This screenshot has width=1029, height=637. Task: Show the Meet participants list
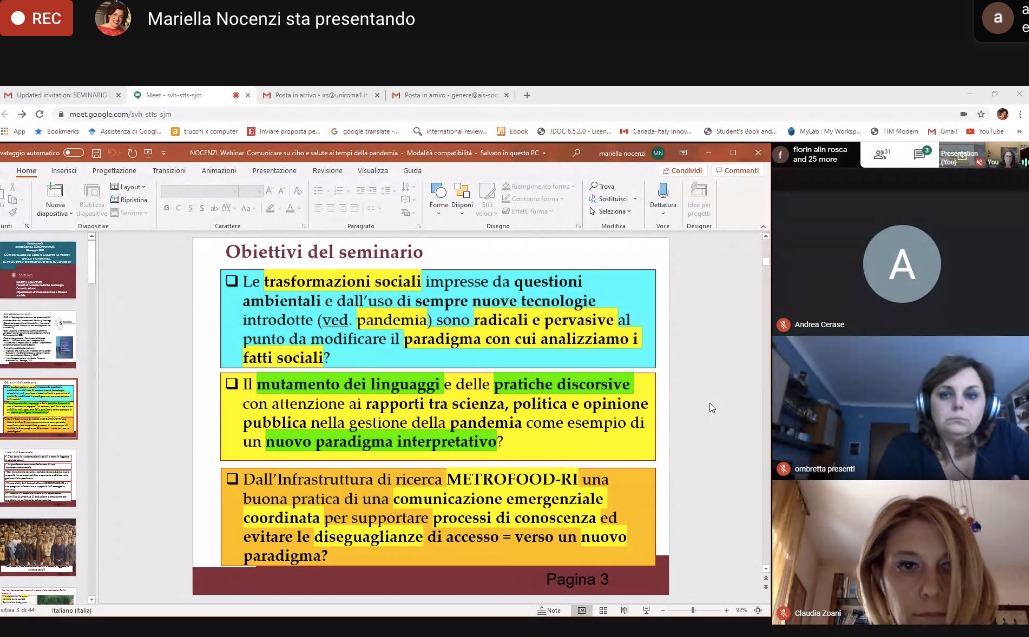tap(881, 155)
